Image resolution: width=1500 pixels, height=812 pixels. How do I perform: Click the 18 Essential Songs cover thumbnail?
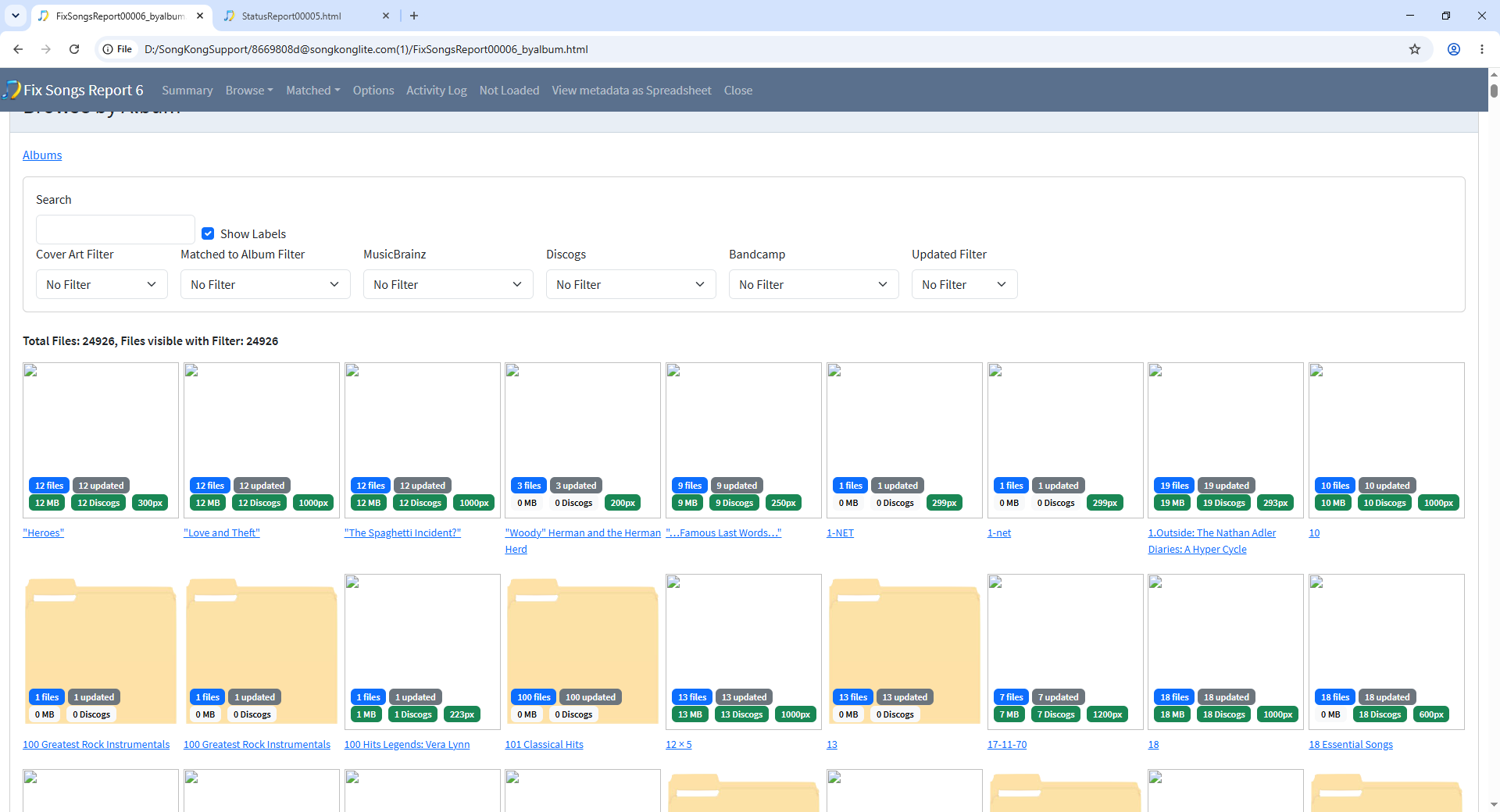1387,652
